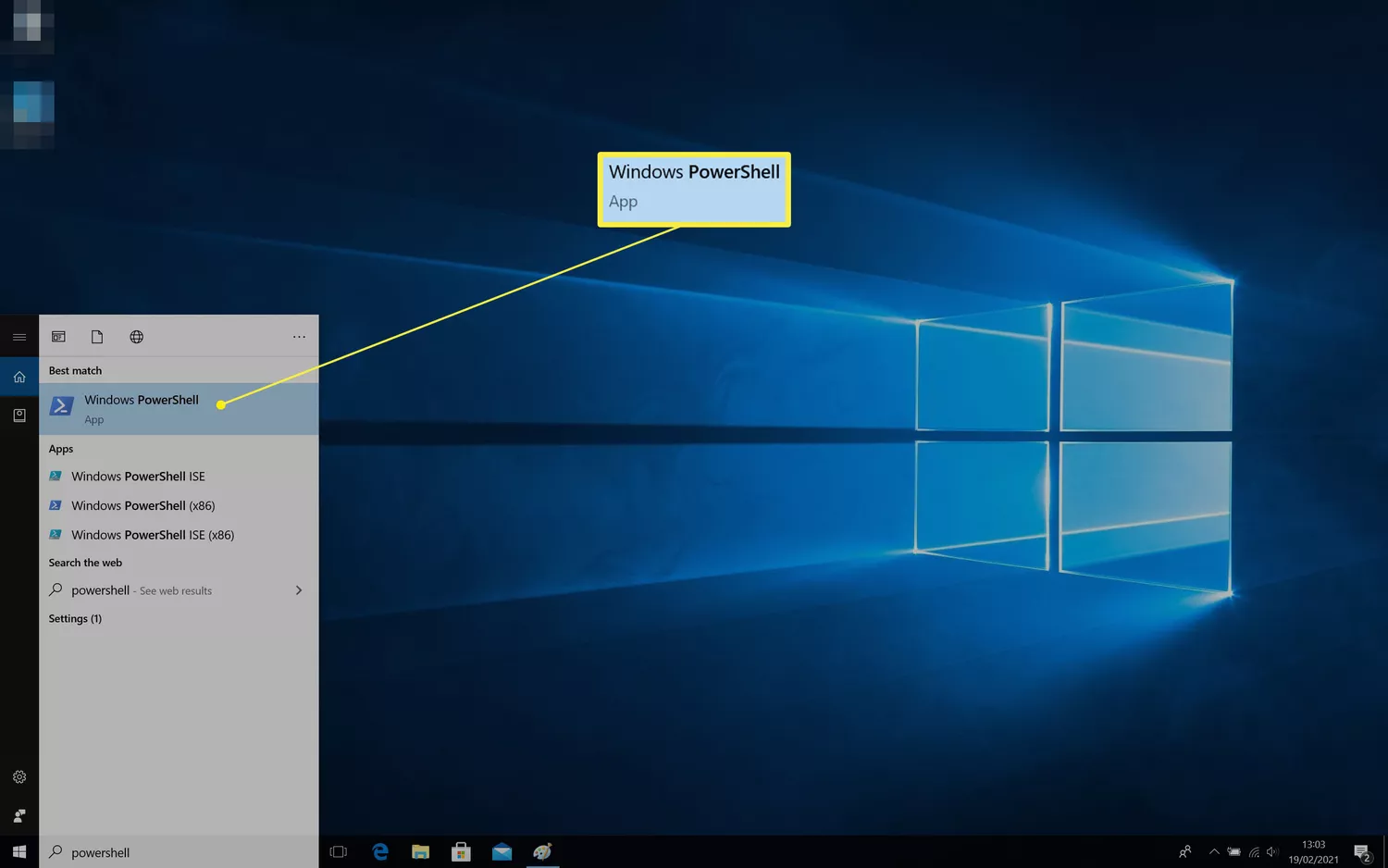1388x868 pixels.
Task: Open File Explorer from taskbar
Action: click(x=420, y=852)
